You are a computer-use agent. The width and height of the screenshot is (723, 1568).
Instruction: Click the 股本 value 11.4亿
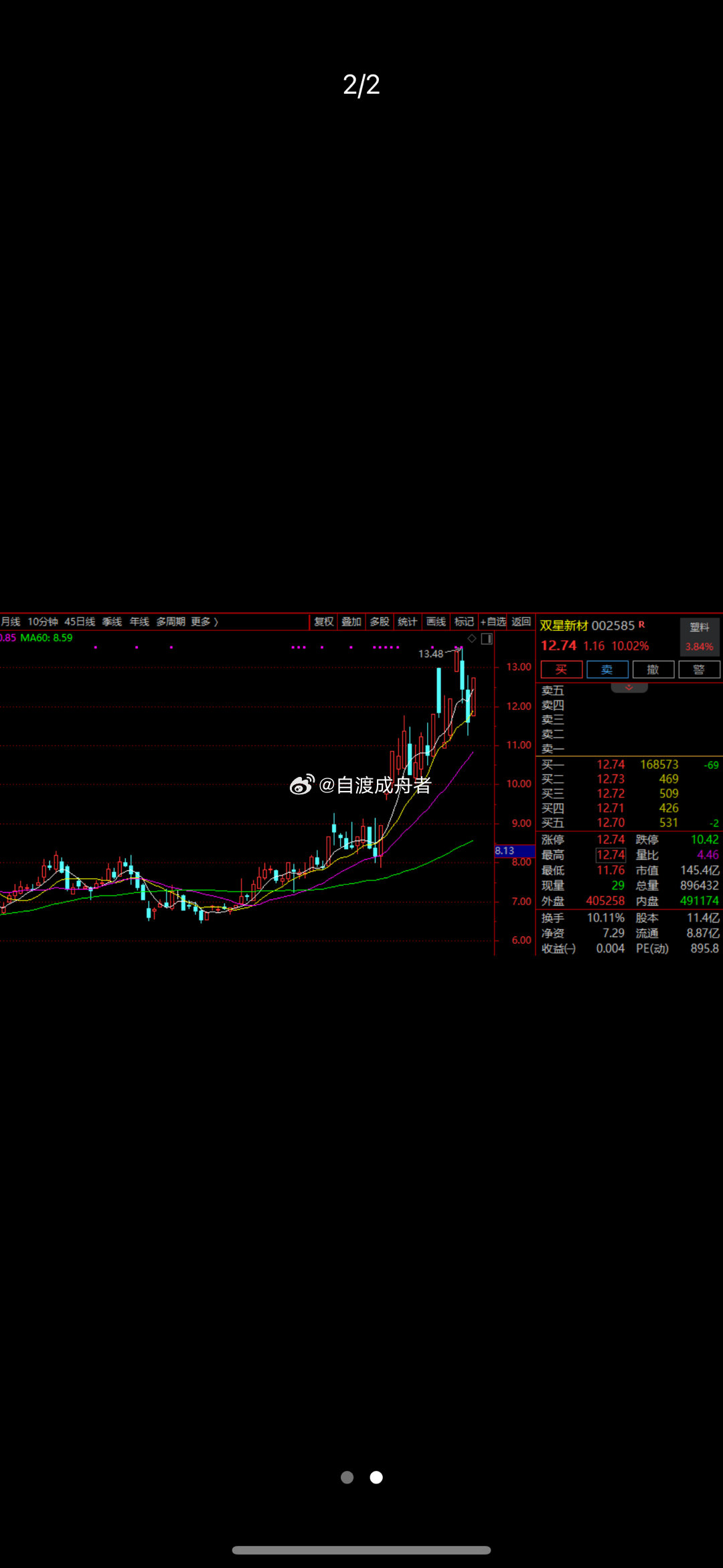coord(703,918)
